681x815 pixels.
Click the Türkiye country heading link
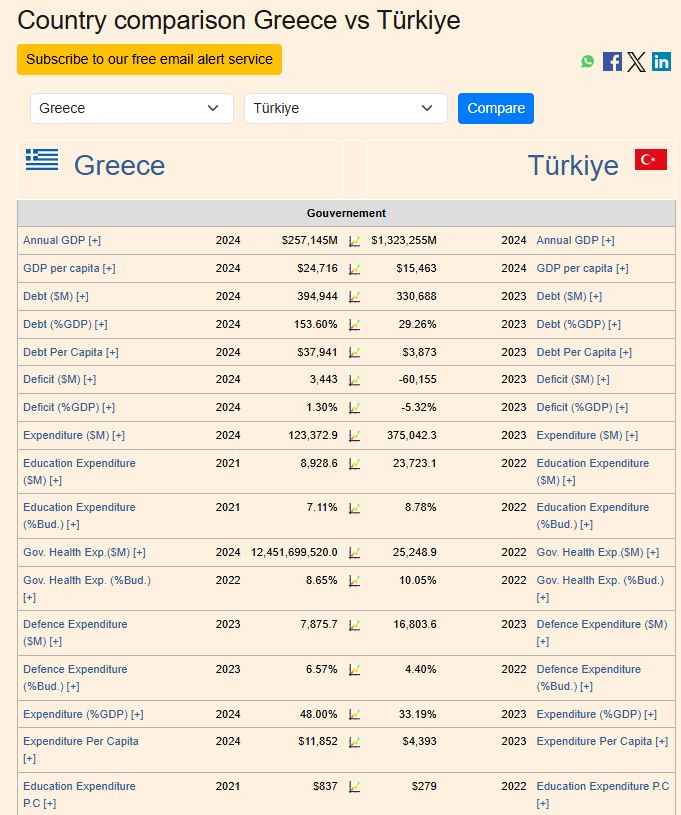(573, 166)
